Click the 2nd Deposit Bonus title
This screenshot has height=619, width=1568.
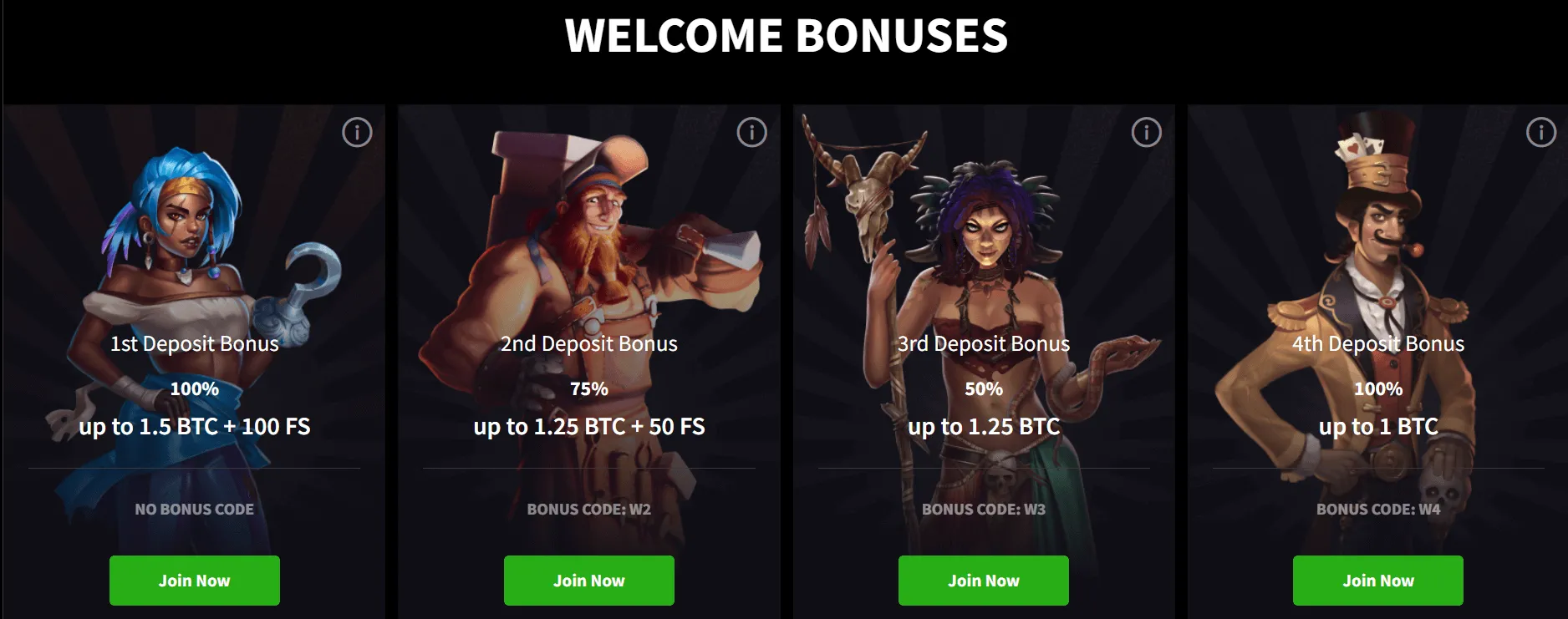click(x=589, y=343)
